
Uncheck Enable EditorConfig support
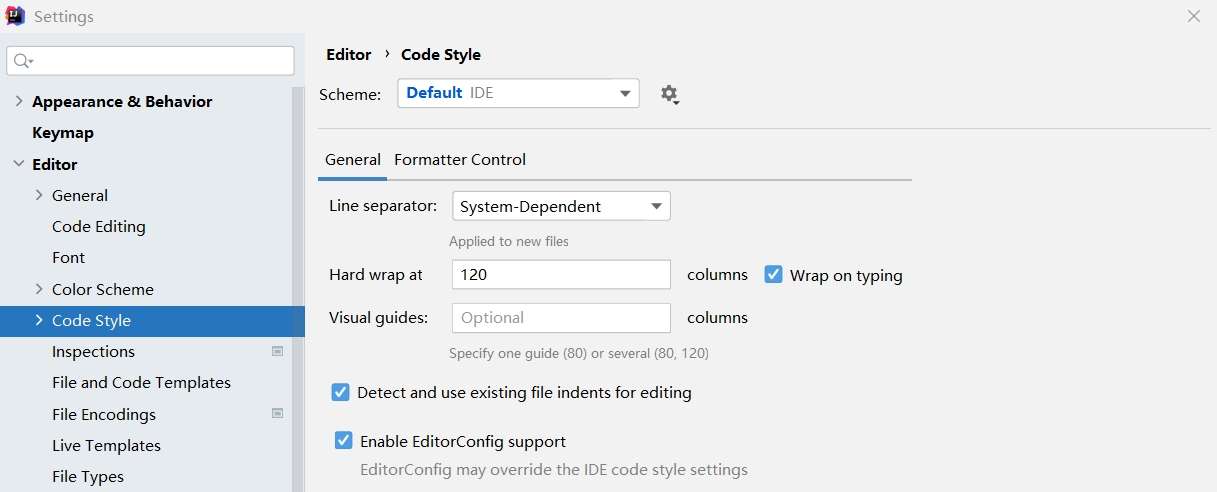tap(343, 441)
